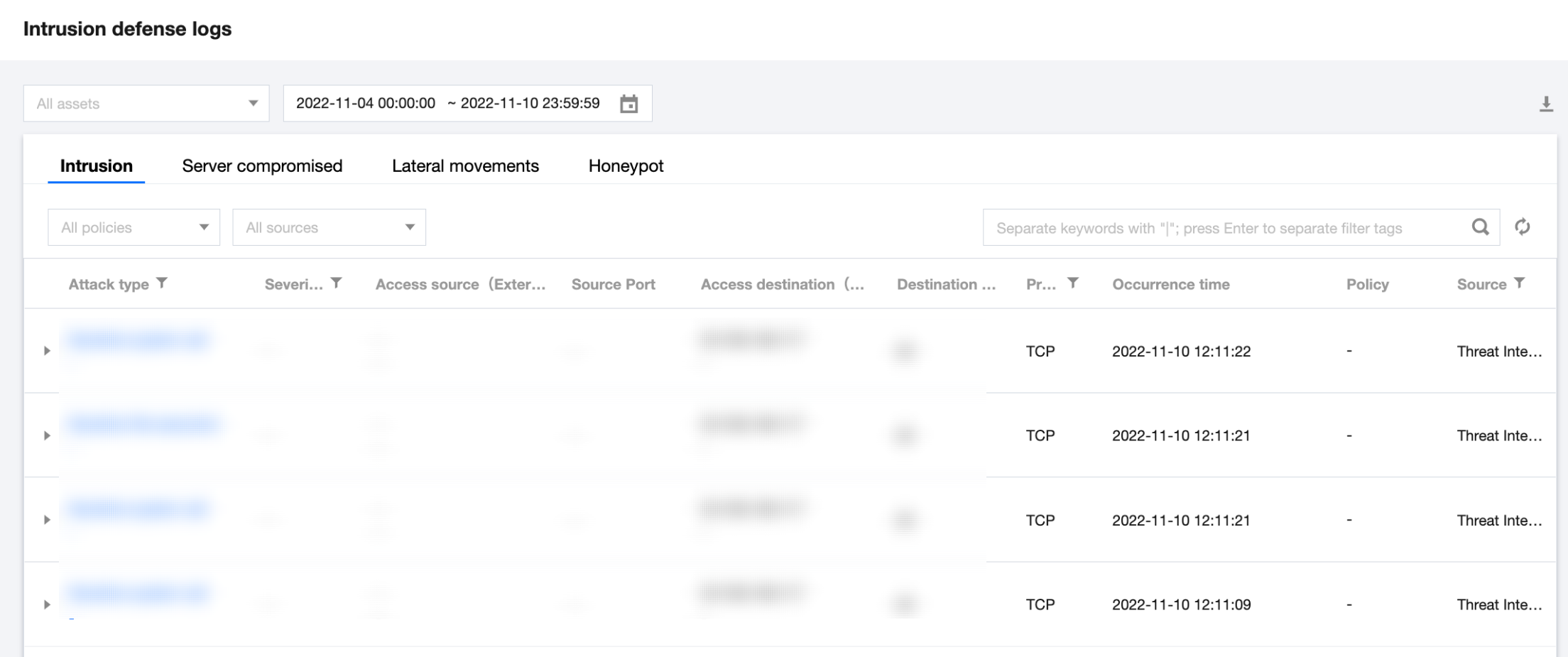Open the Source column filter
The width and height of the screenshot is (1568, 657).
click(x=1519, y=283)
